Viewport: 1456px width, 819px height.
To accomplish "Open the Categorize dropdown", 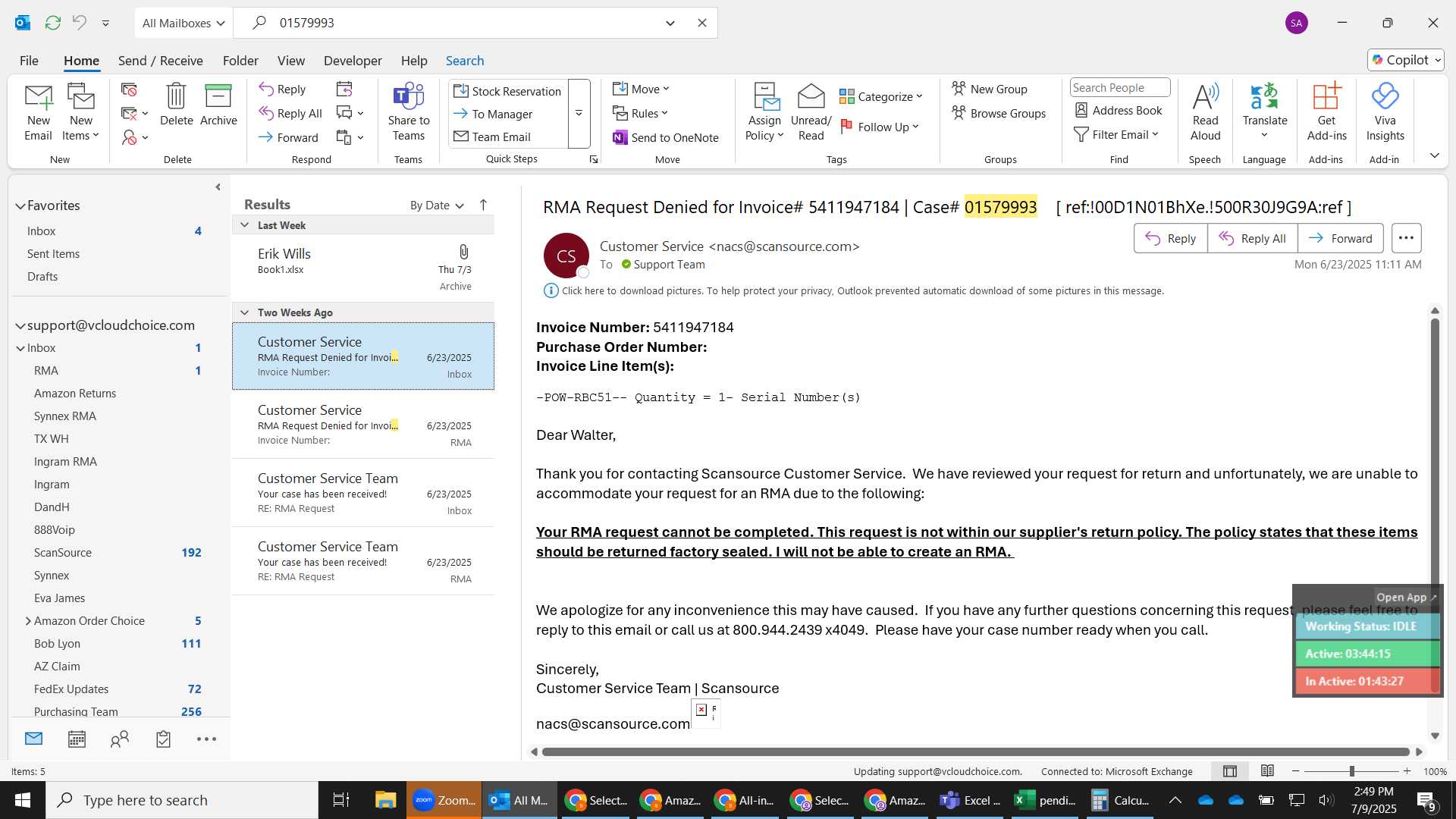I will coord(881,96).
